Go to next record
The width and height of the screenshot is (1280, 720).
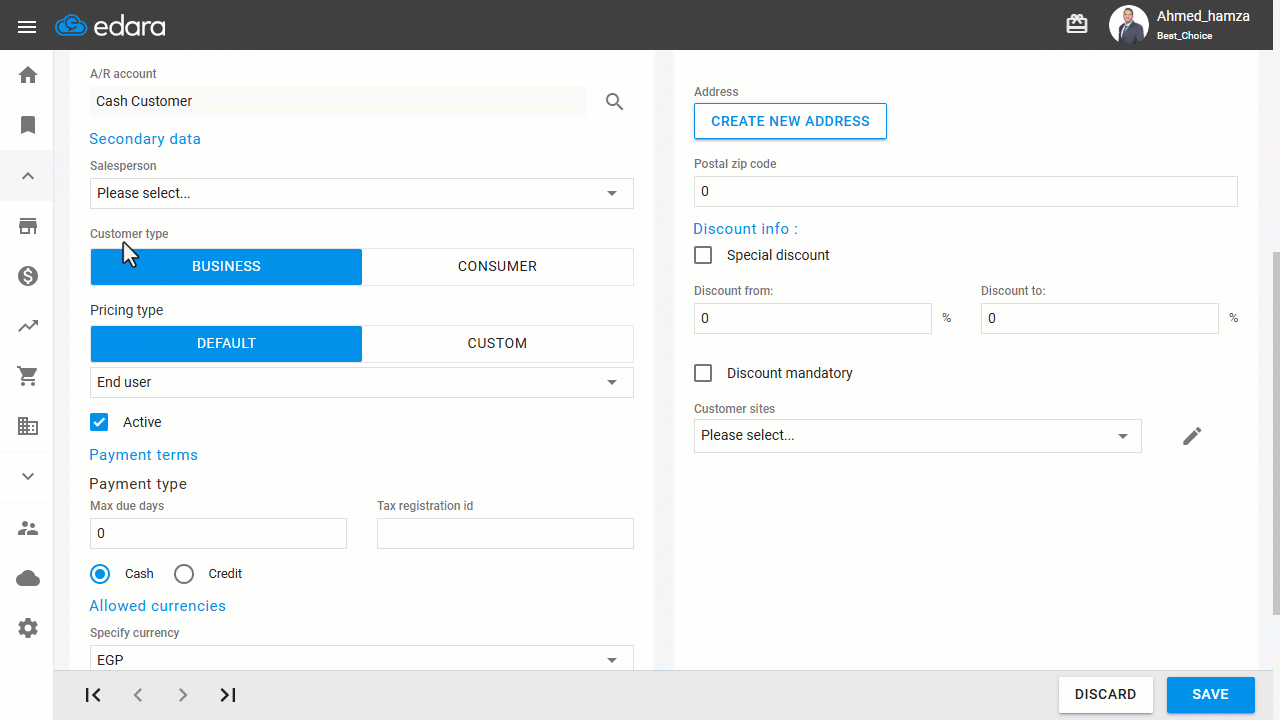point(182,695)
